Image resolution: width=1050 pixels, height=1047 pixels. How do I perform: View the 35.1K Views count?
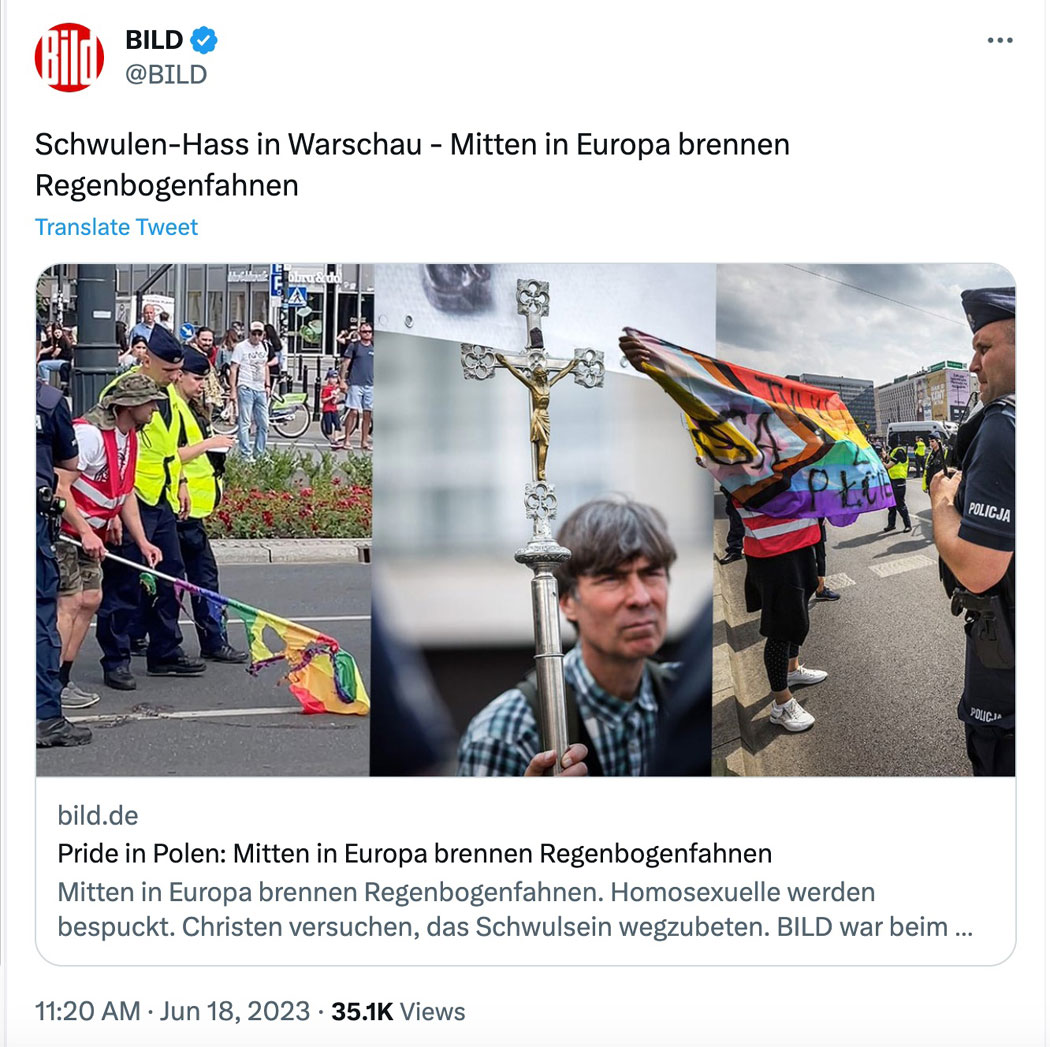pyautogui.click(x=398, y=1011)
